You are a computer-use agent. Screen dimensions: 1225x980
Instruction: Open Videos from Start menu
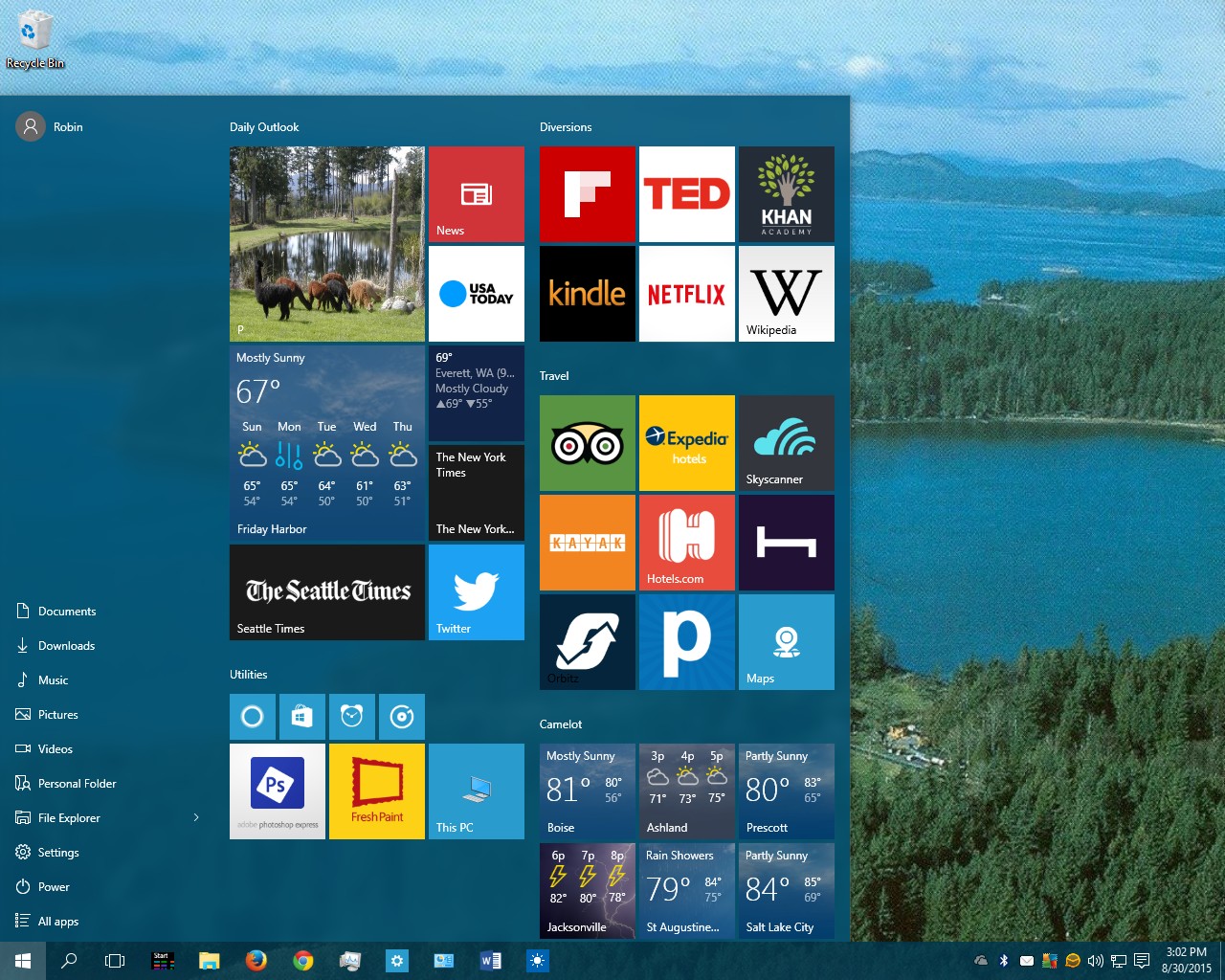(x=44, y=749)
